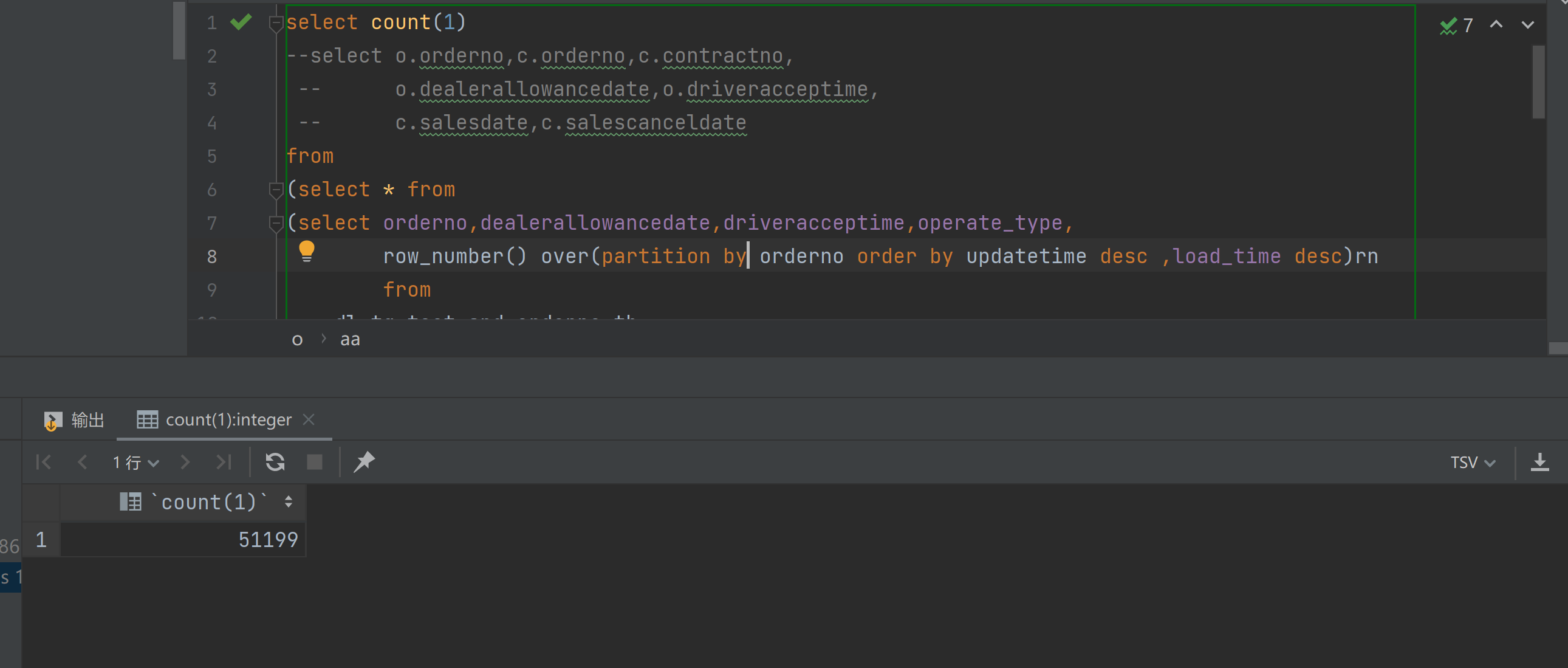Go to next page of results
This screenshot has height=668, width=1568.
(185, 462)
